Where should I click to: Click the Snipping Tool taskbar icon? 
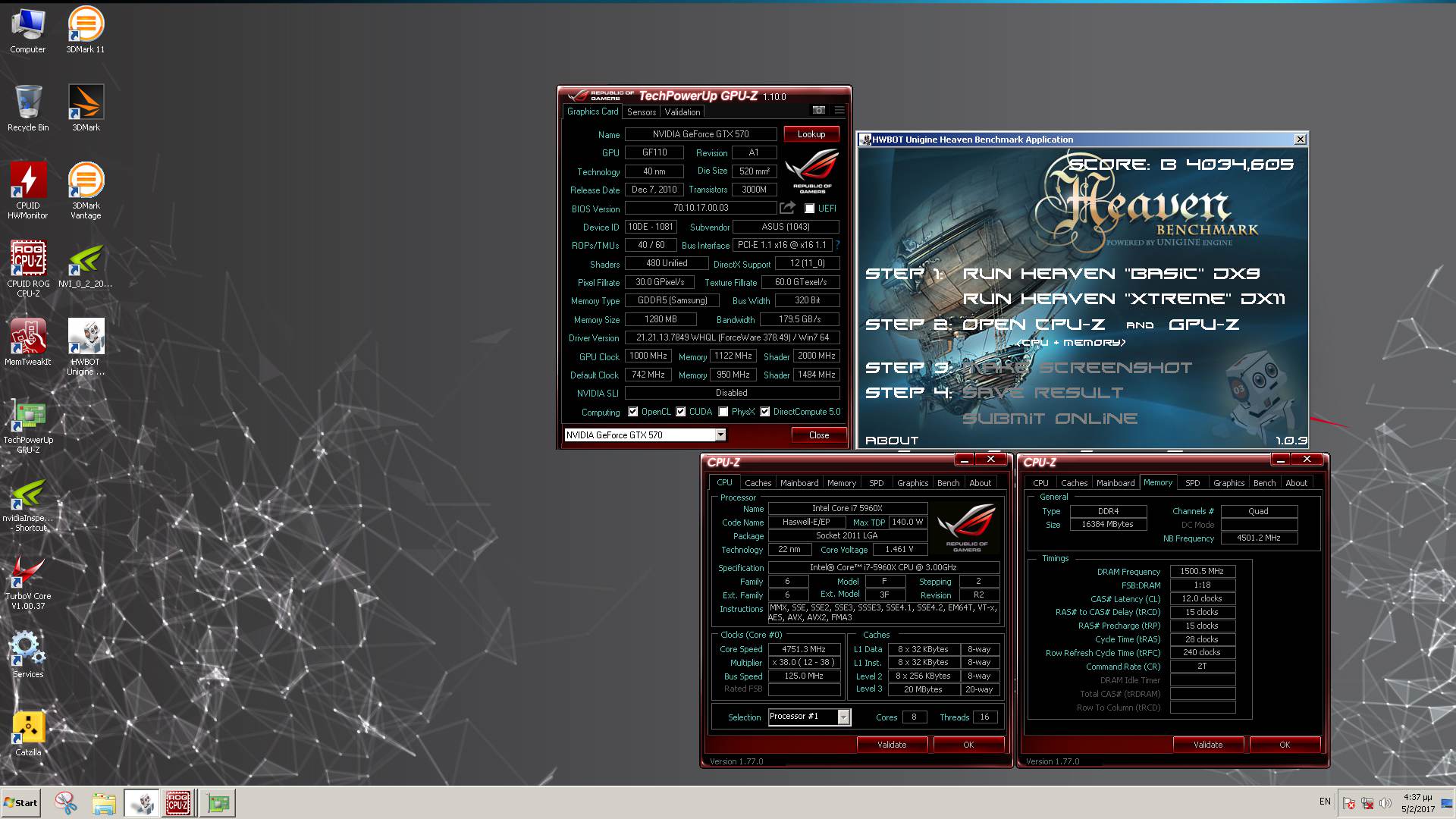66,802
